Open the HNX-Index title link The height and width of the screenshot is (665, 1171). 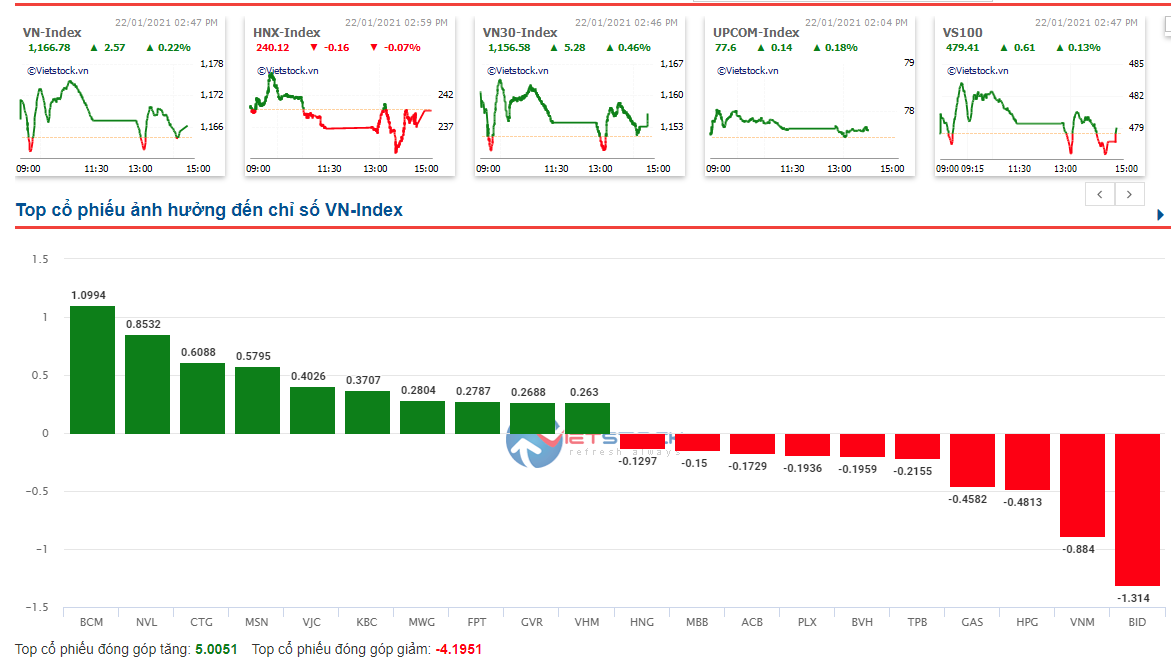point(286,32)
